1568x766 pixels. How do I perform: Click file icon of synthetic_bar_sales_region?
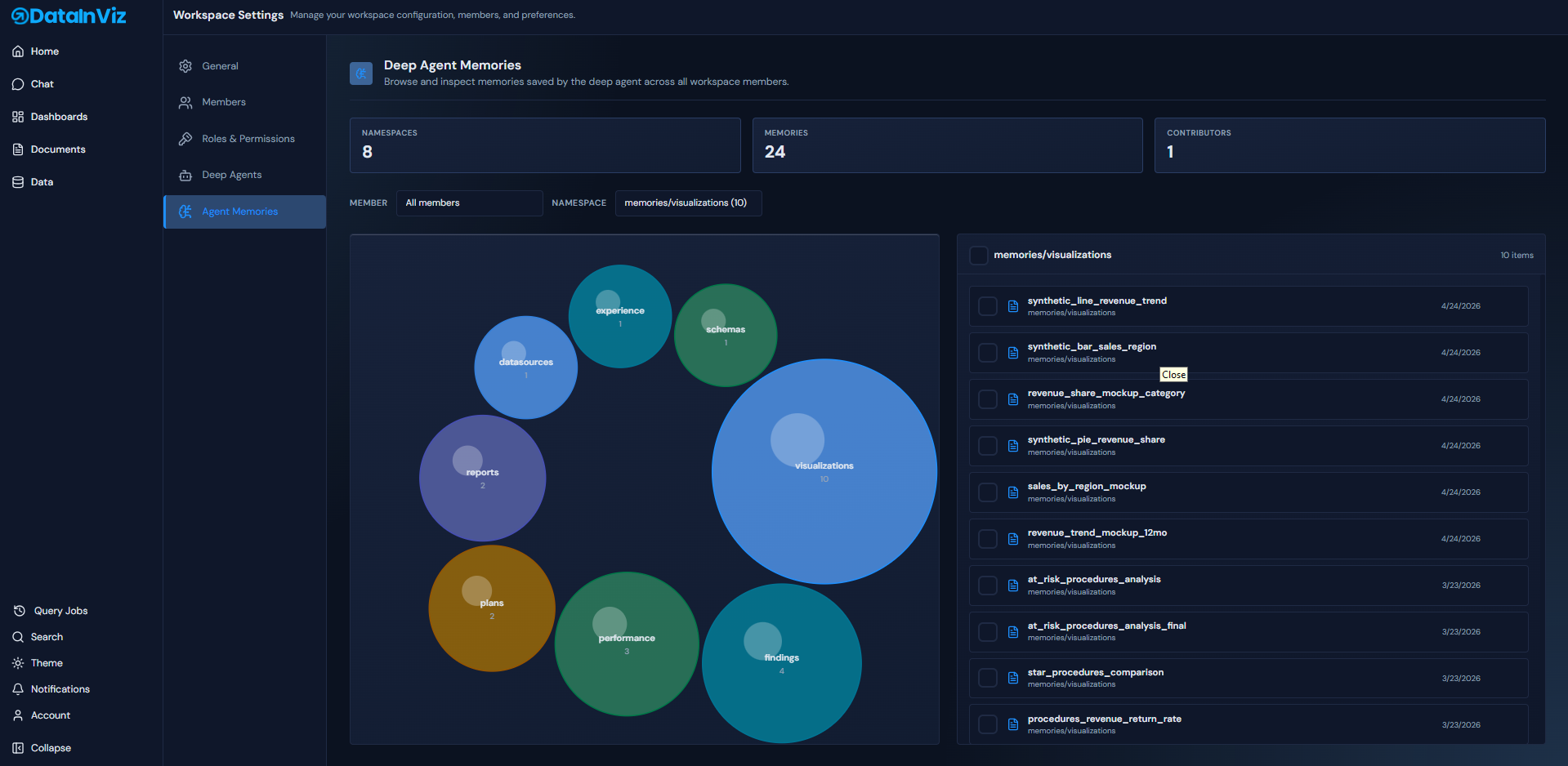coord(1013,353)
